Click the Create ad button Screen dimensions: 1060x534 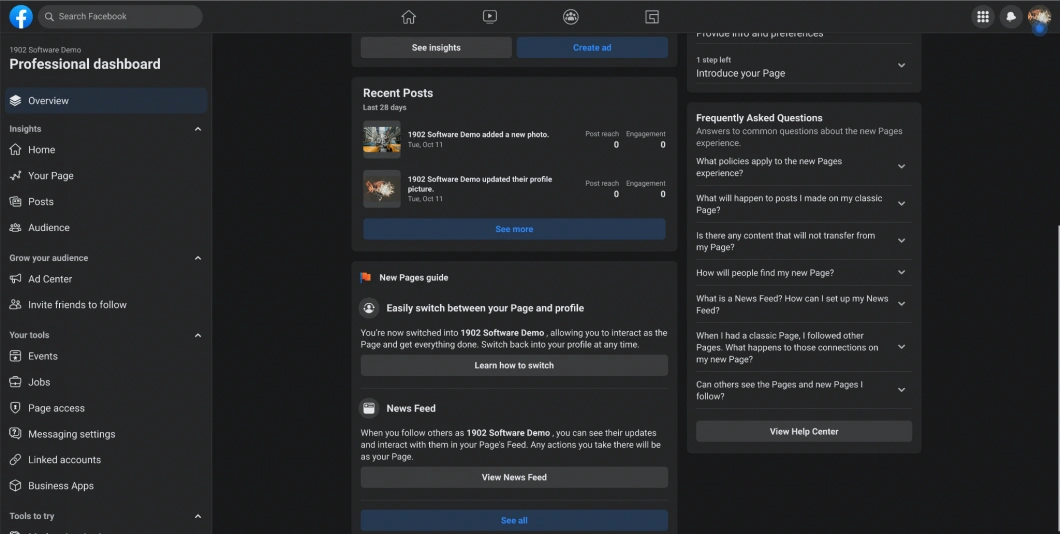592,47
